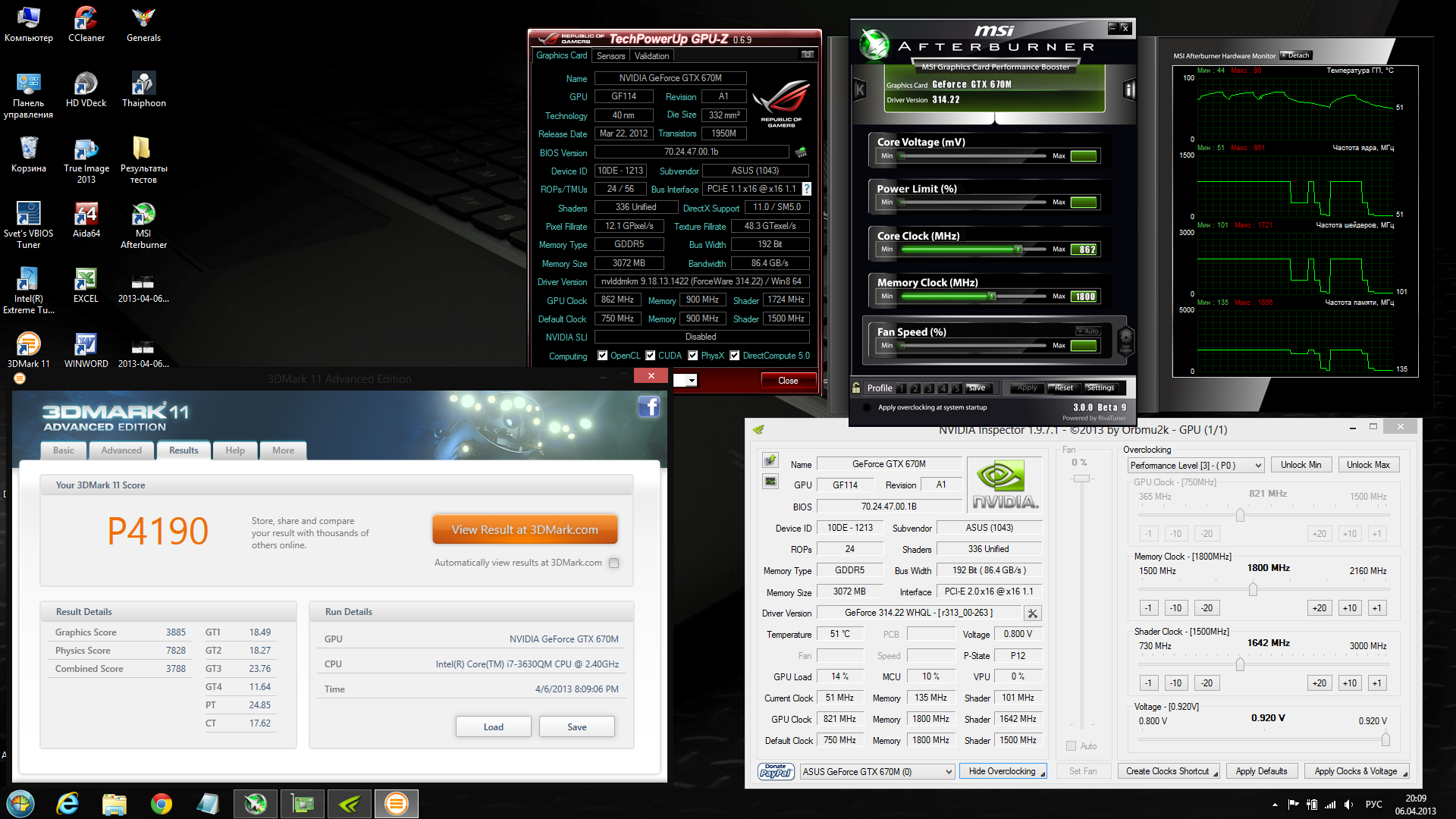Select Afterburner profile slot 1
Screen dimensions: 1456x819
(x=901, y=388)
